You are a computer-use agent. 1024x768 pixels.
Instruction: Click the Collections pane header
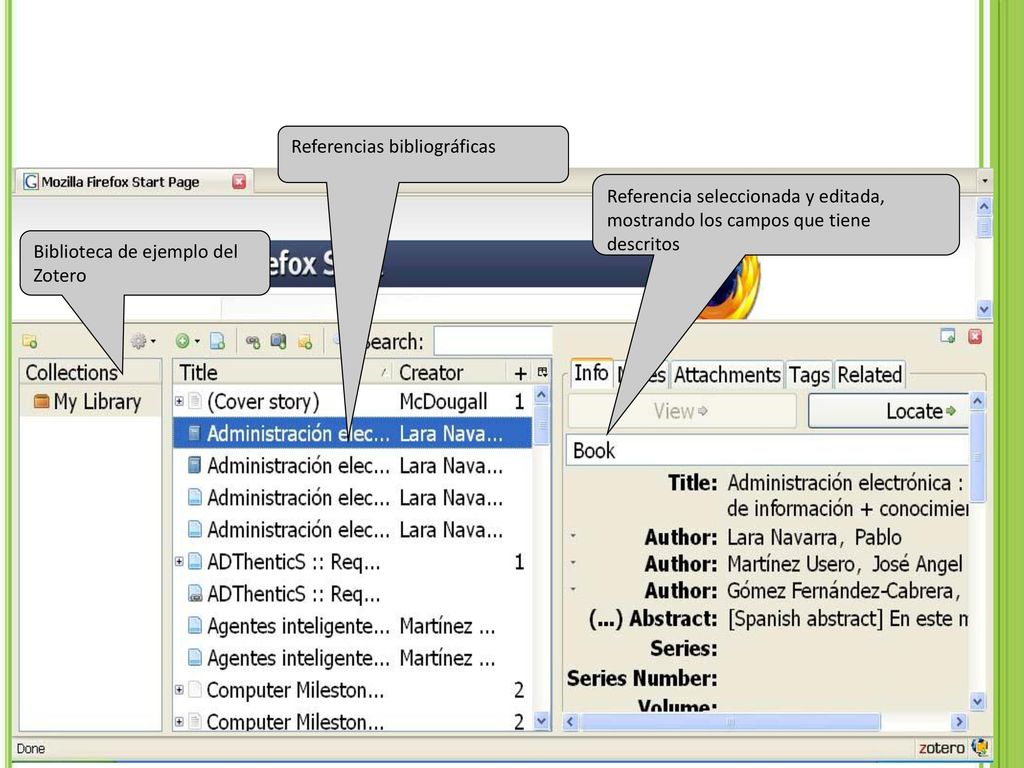coord(90,372)
